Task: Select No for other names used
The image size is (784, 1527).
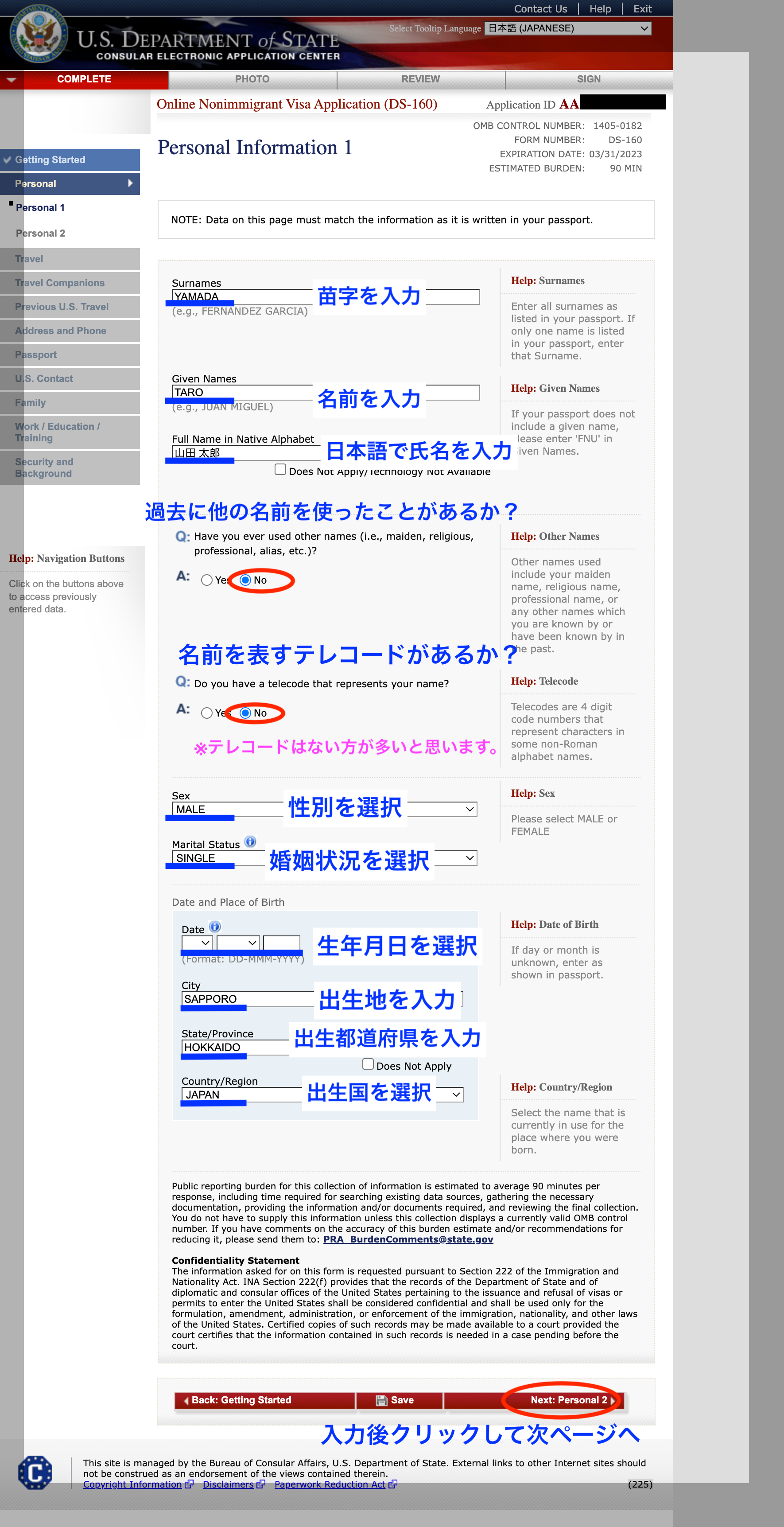Action: click(x=245, y=580)
